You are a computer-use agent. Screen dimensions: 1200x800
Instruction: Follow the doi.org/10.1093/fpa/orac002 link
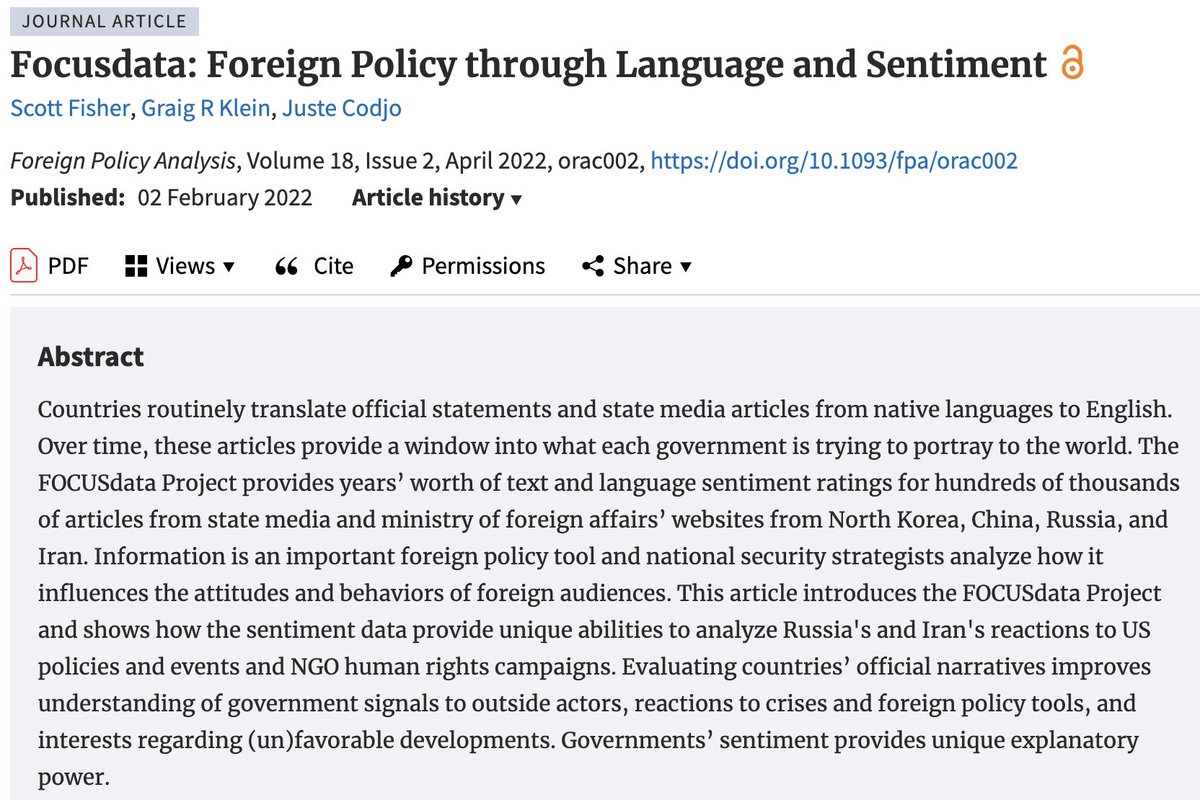coord(834,161)
